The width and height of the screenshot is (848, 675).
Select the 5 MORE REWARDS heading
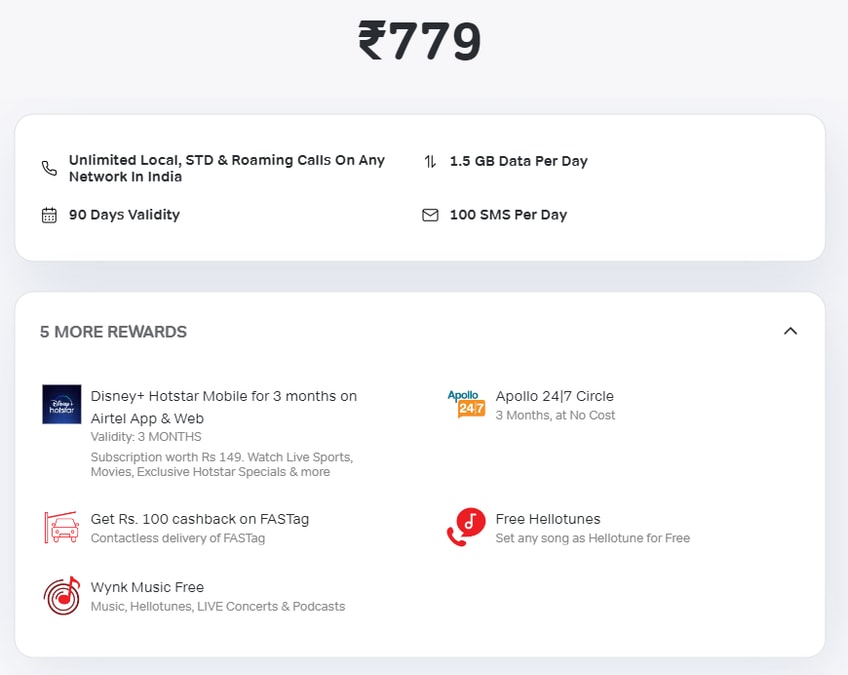click(x=113, y=331)
